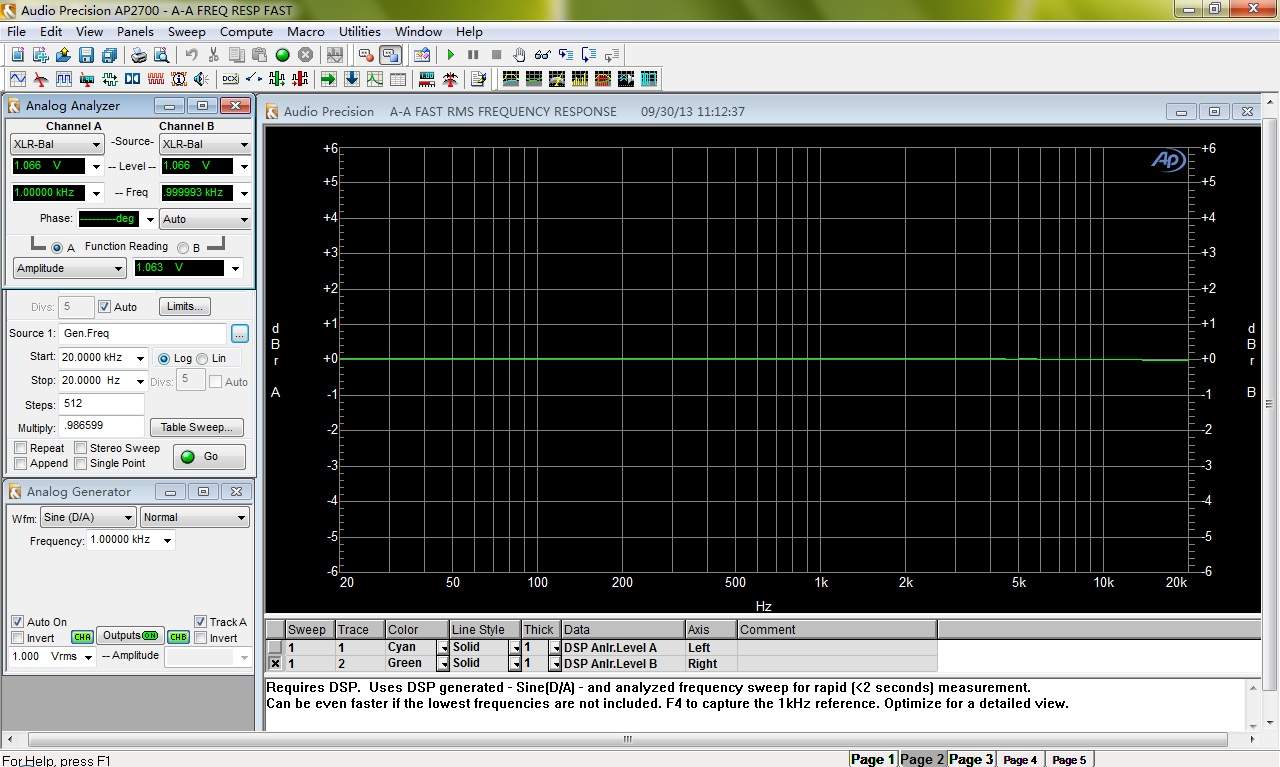Click the undo arrow toolbar icon
Image resolution: width=1280 pixels, height=767 pixels.
191,55
